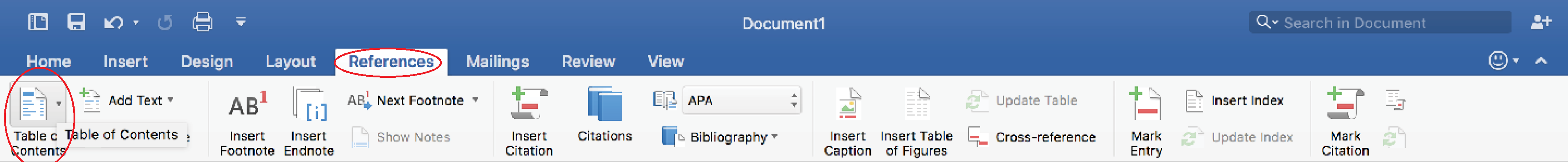
Task: Switch to the Mailings tab
Action: click(x=497, y=62)
